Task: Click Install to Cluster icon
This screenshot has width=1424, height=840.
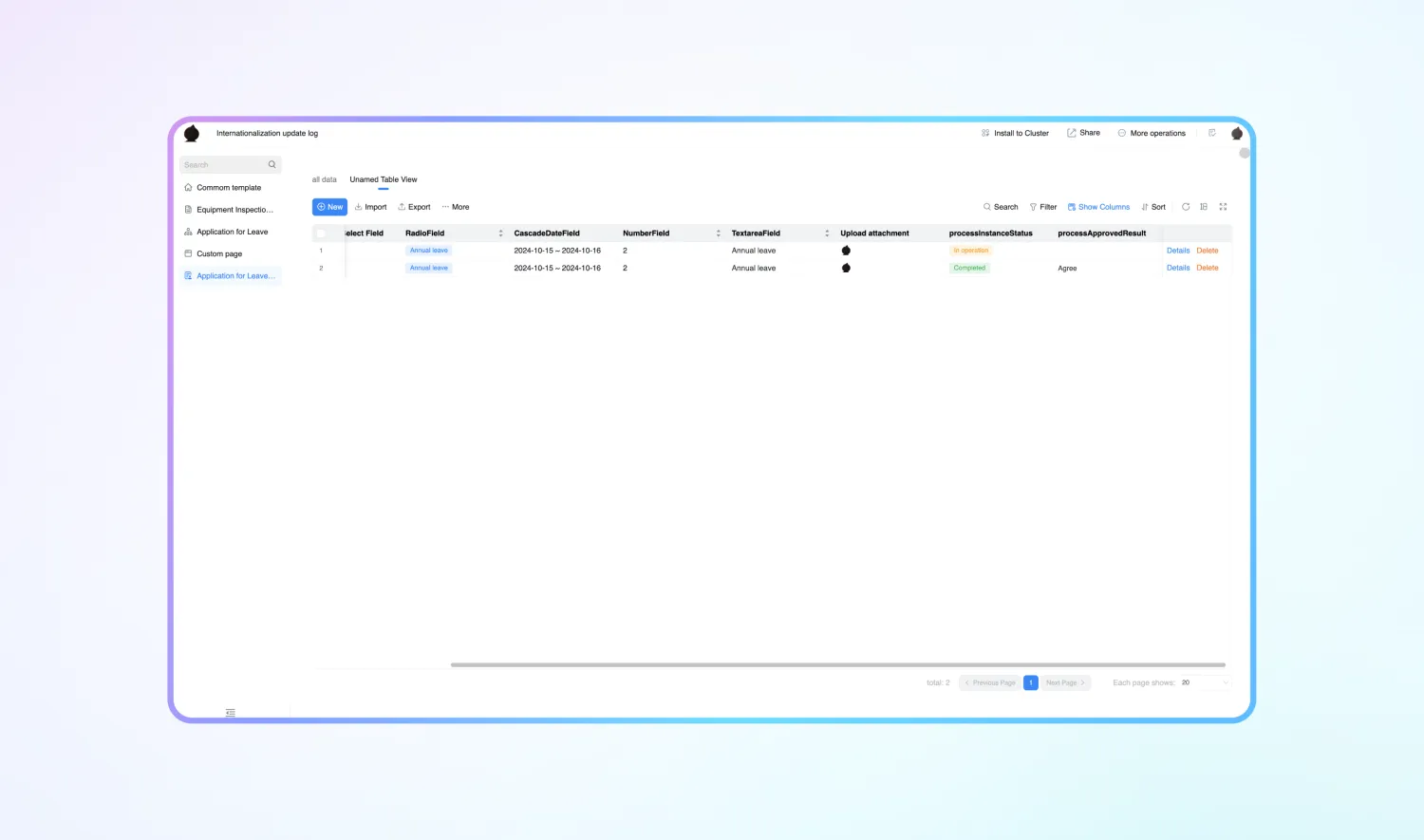Action: [x=985, y=133]
